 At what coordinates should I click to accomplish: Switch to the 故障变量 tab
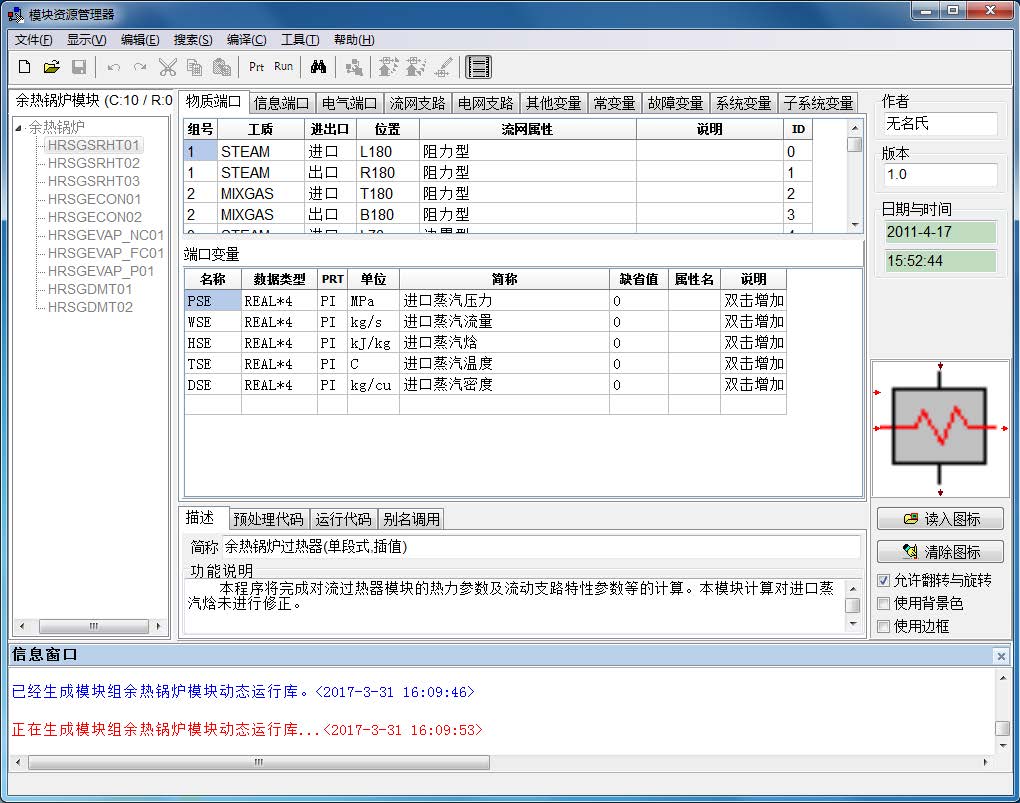[675, 103]
